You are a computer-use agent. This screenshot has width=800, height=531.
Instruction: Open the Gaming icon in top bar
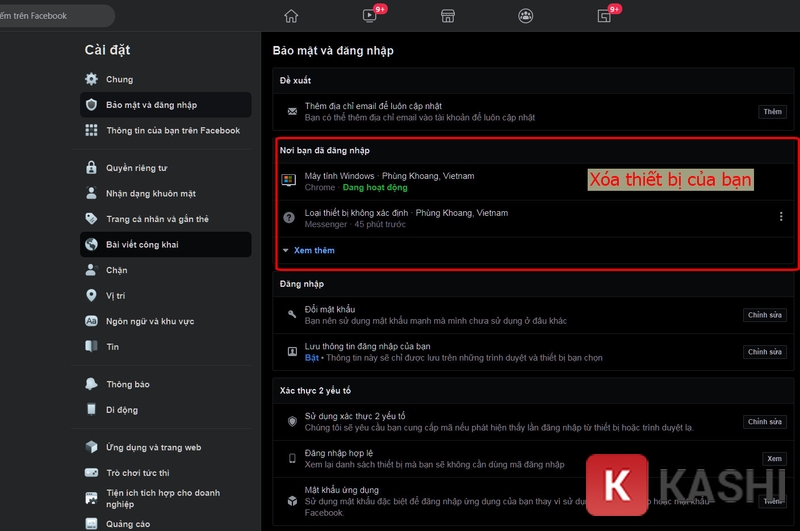pos(604,15)
